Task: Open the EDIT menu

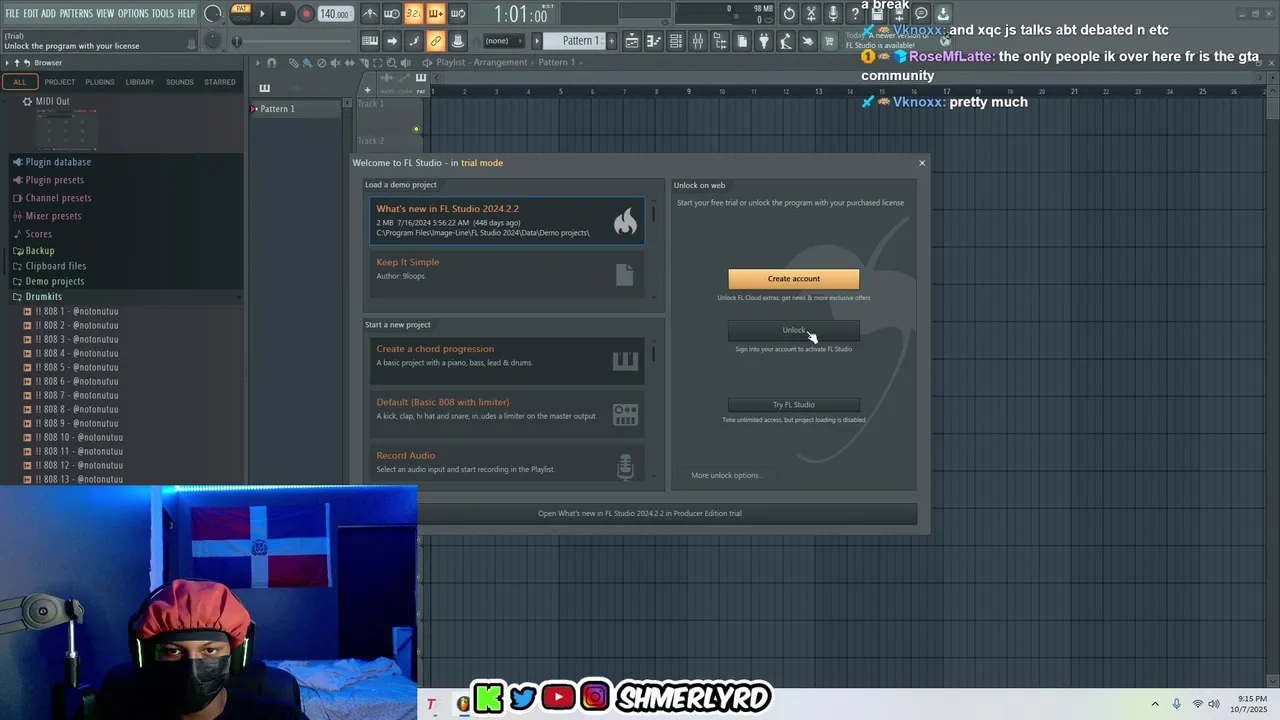Action: coord(31,13)
